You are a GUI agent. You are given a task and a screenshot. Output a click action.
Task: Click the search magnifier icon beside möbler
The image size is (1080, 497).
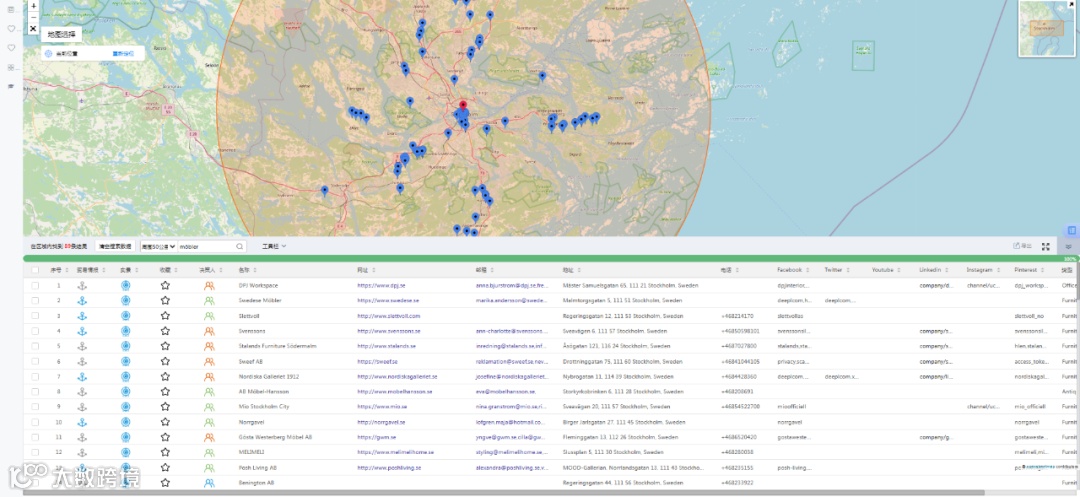coord(240,246)
